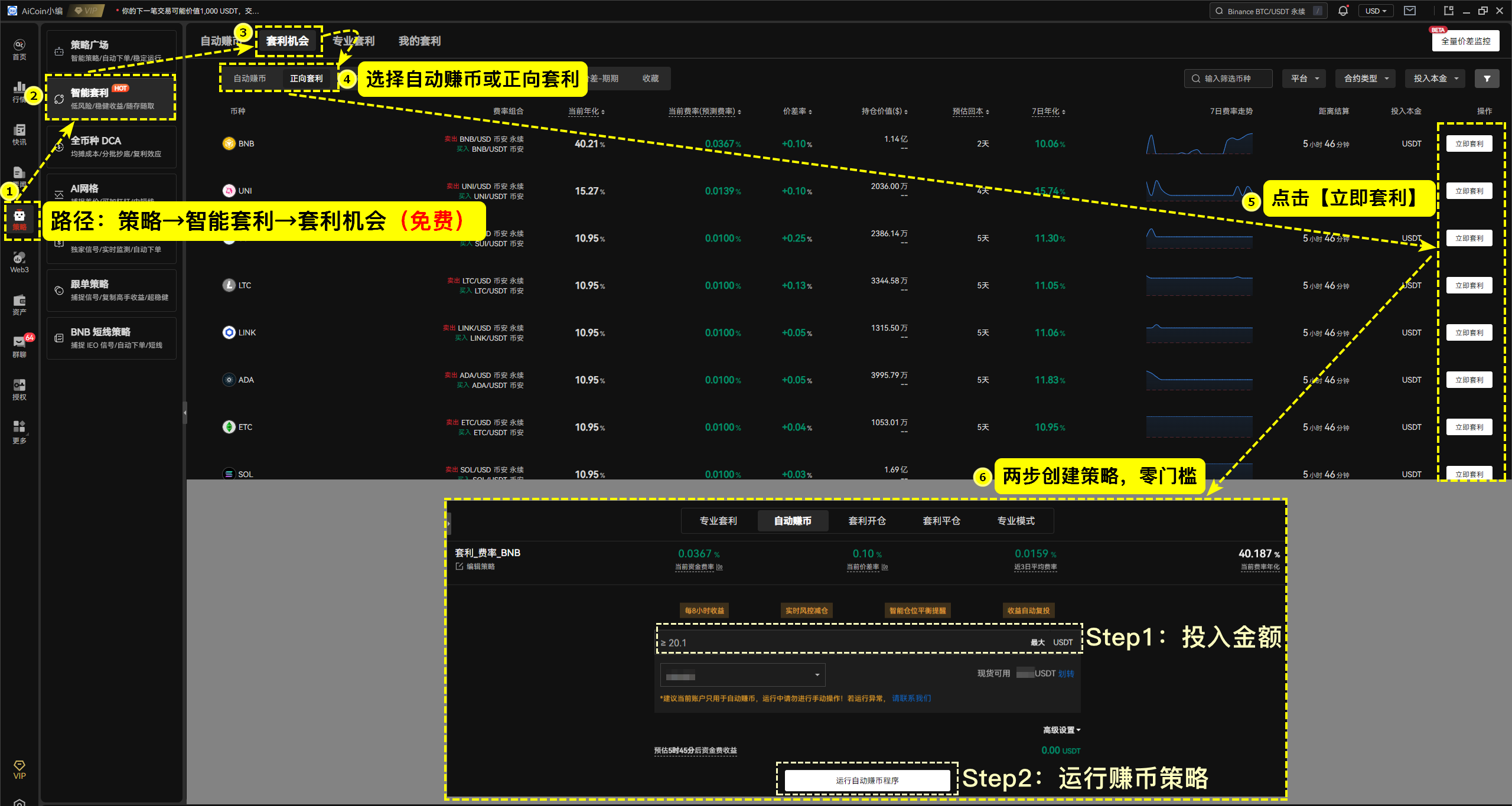Image resolution: width=1512 pixels, height=806 pixels.
Task: Sort table by 价差率 column
Action: coord(797,111)
